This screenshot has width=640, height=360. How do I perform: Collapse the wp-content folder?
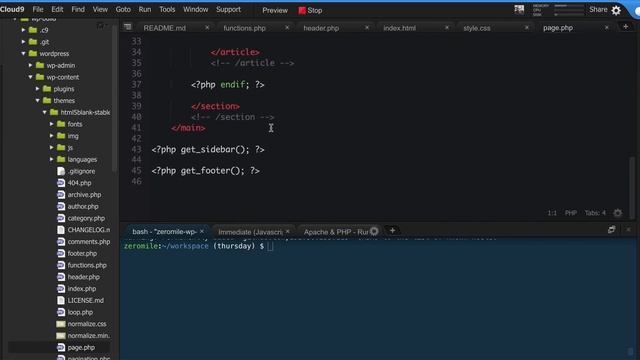pos(30,77)
